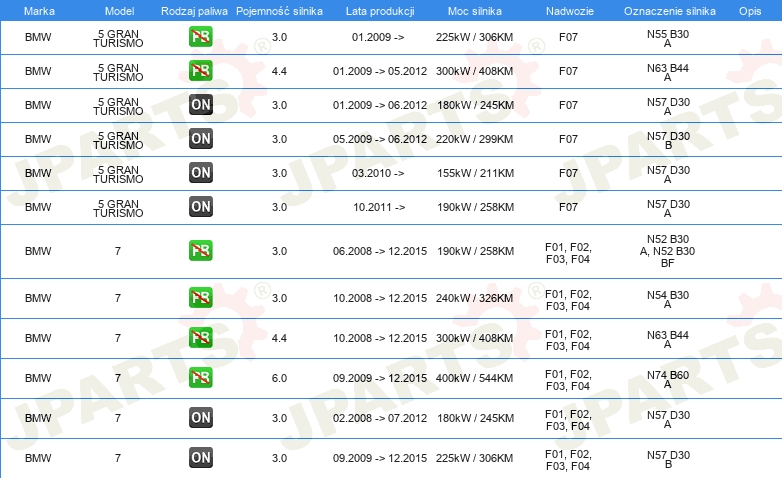The width and height of the screenshot is (782, 478).
Task: Select the 01.2009 -> 06.2012 production years cell
Action: click(380, 105)
